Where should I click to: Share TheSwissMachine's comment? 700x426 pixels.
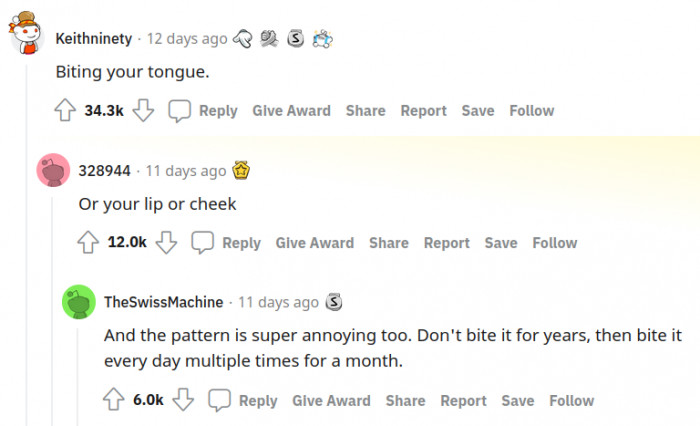405,401
